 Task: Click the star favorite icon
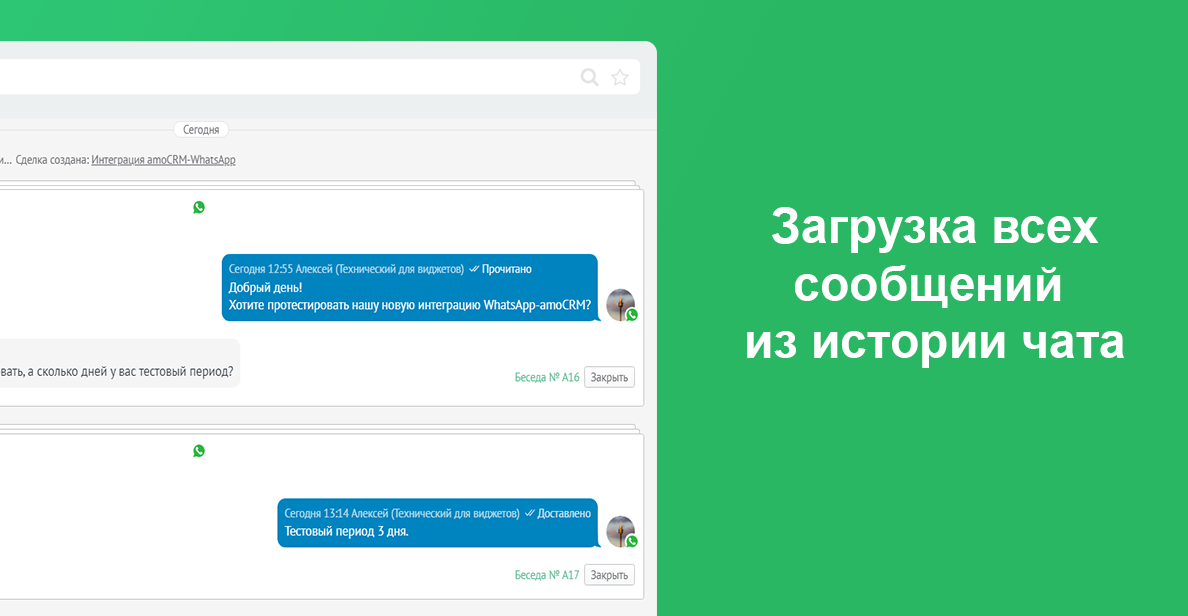coord(620,77)
